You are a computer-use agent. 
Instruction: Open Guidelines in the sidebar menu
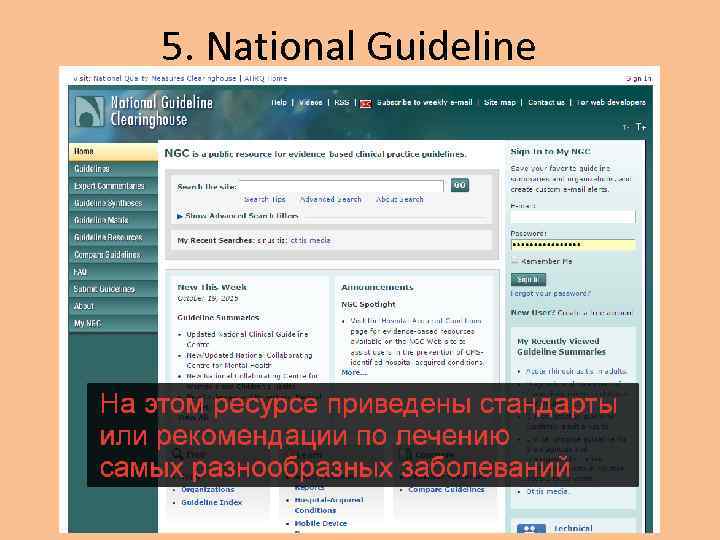click(x=113, y=169)
